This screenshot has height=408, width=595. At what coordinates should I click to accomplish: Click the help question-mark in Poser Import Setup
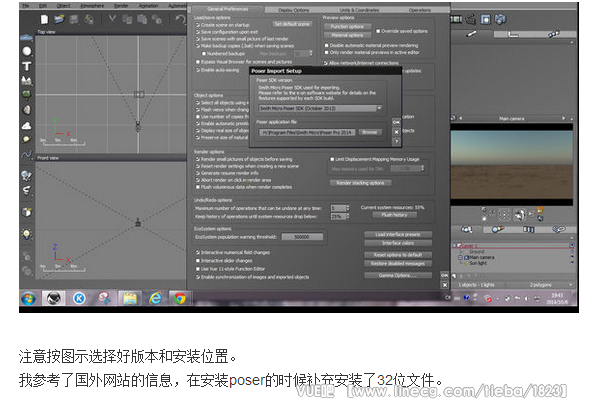pos(396,142)
